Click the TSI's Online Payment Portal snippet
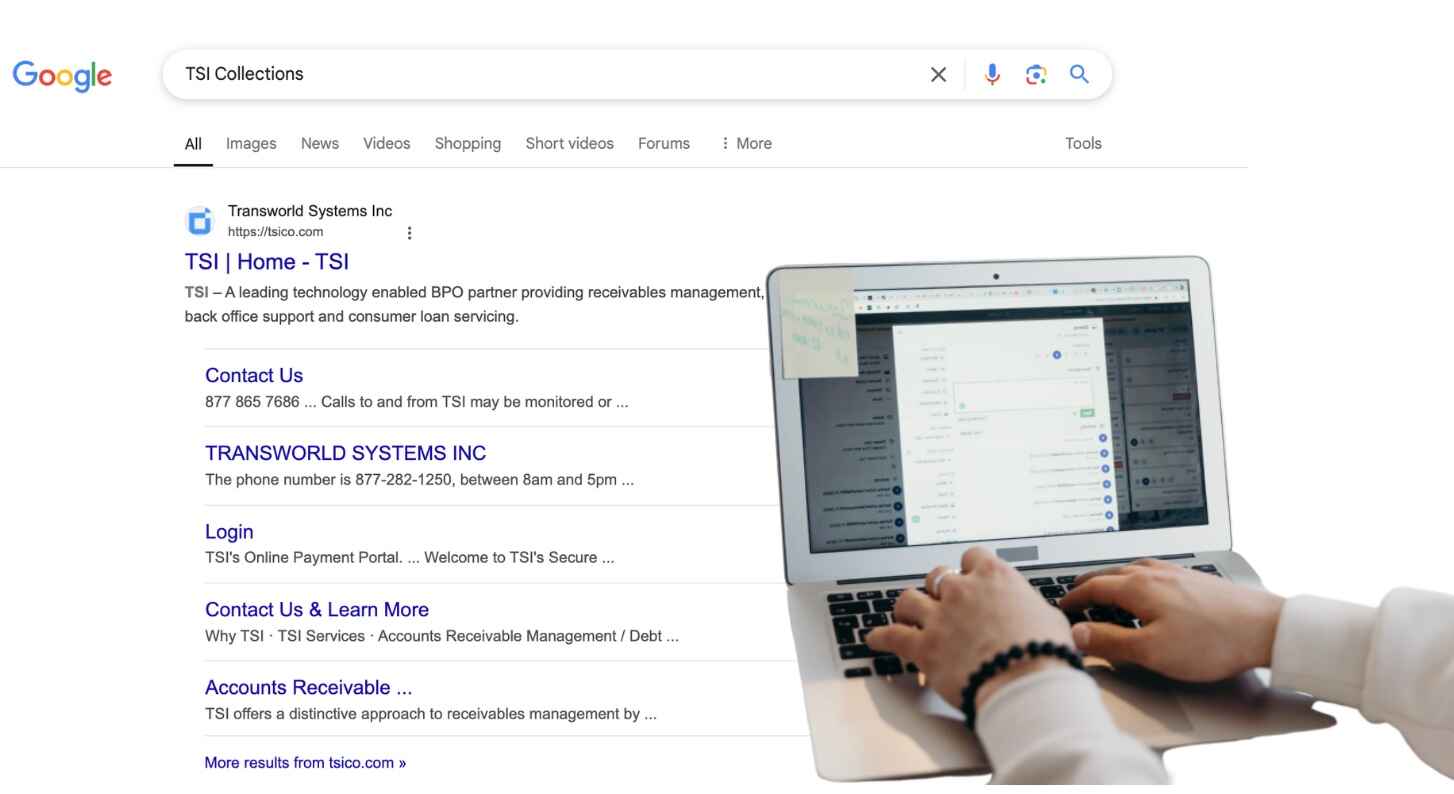The width and height of the screenshot is (1454, 794). coord(410,558)
